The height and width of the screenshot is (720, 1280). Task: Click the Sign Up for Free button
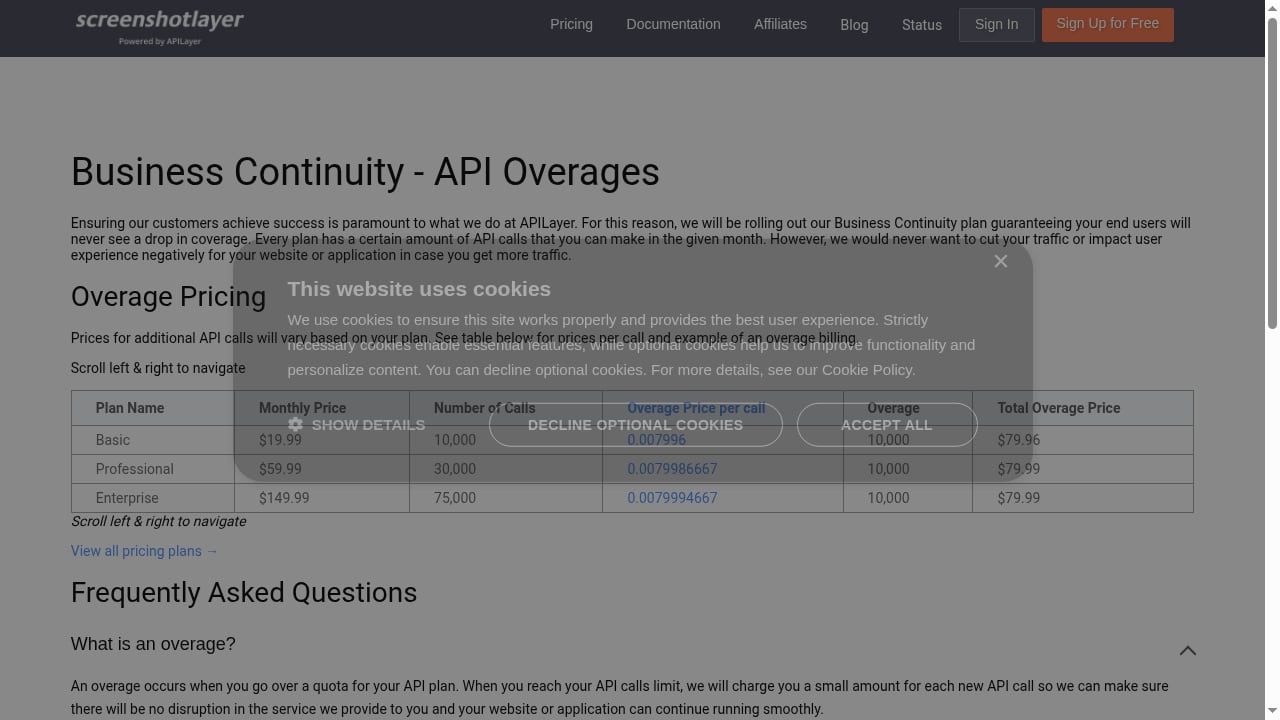pos(1107,24)
